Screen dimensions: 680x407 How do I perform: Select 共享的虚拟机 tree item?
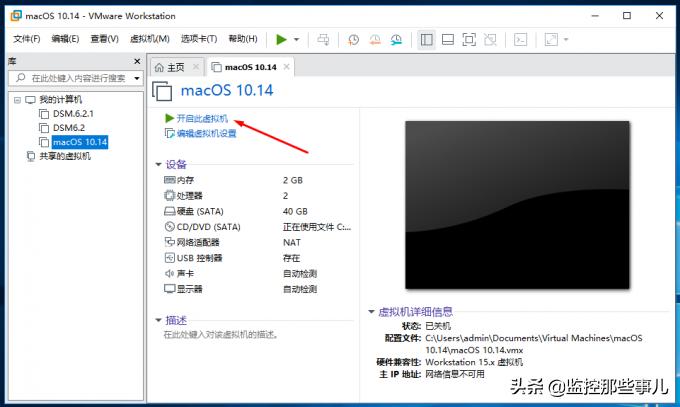click(65, 156)
